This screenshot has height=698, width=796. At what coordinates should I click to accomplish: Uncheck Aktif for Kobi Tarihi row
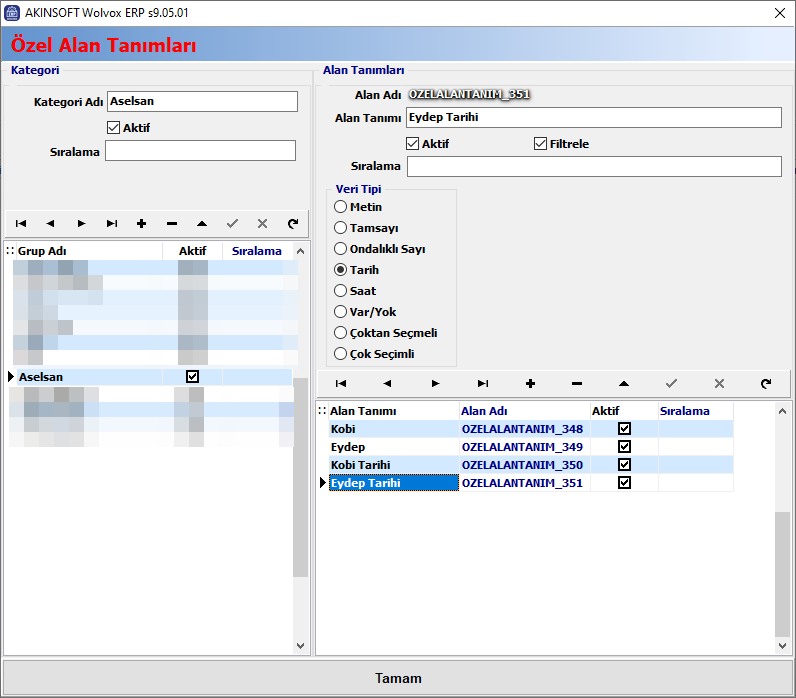click(x=625, y=465)
